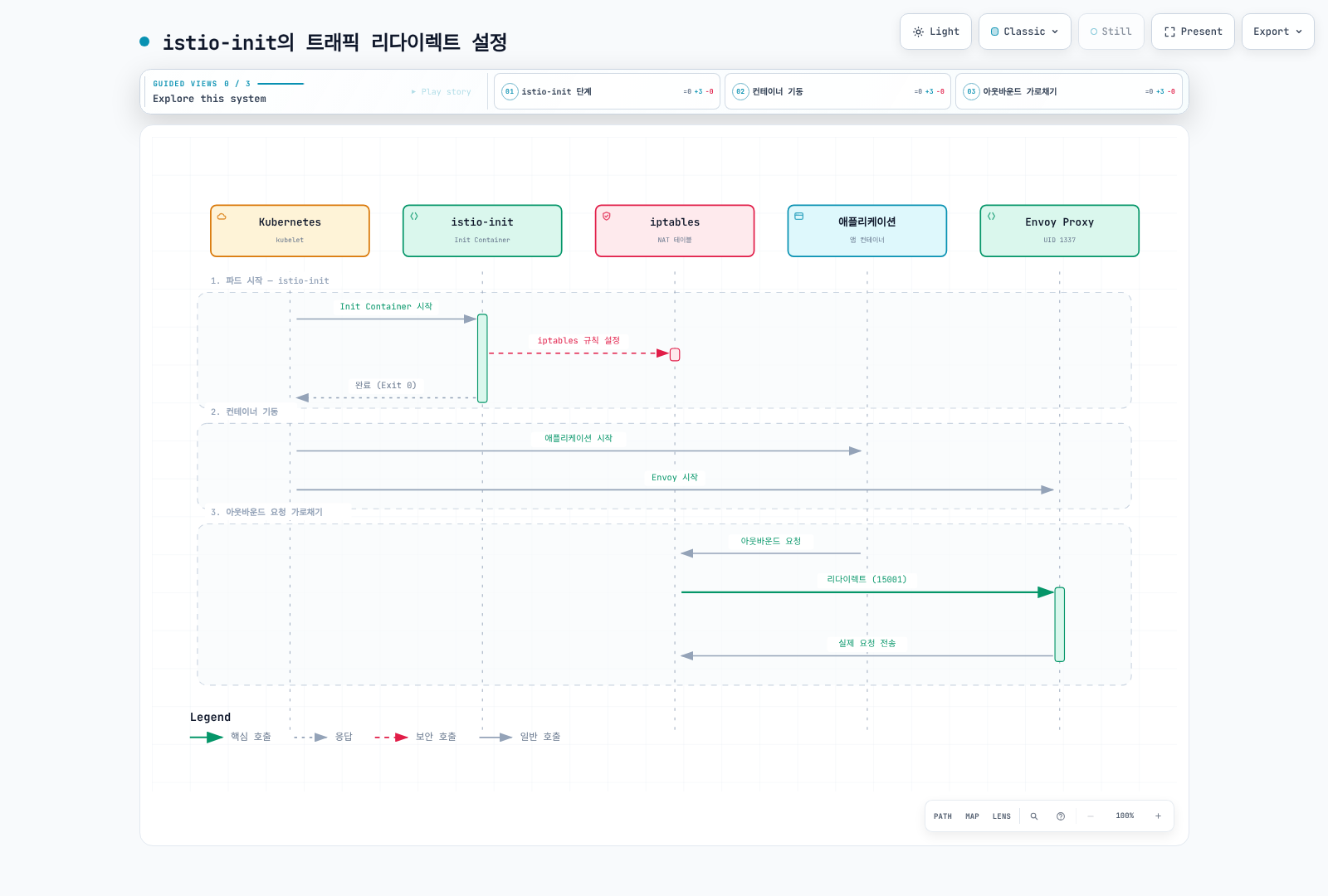Click the Envoy Proxy activation bar
The width and height of the screenshot is (1328, 896).
coord(1060,625)
